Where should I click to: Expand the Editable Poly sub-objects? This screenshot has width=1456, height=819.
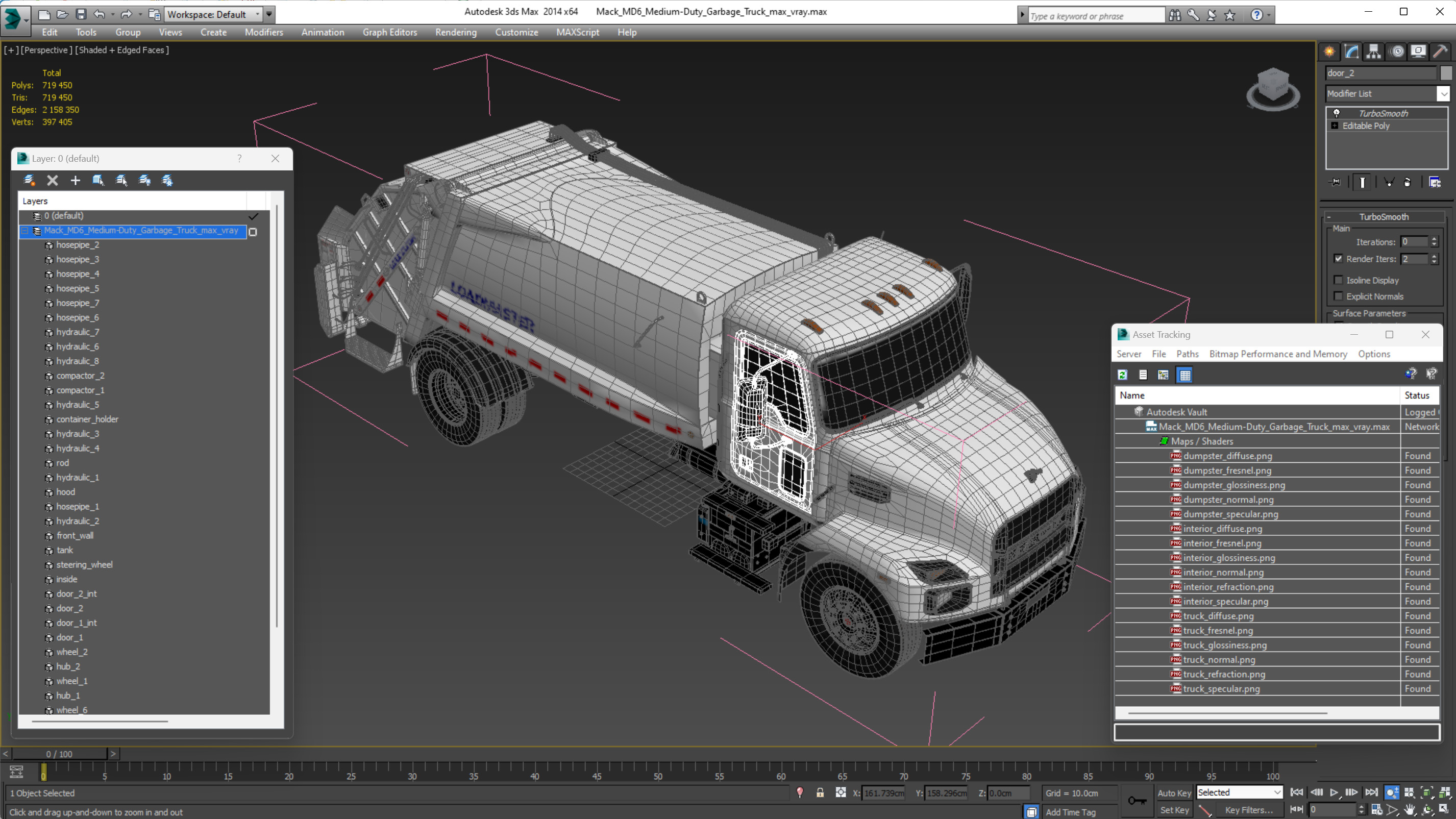point(1335,126)
